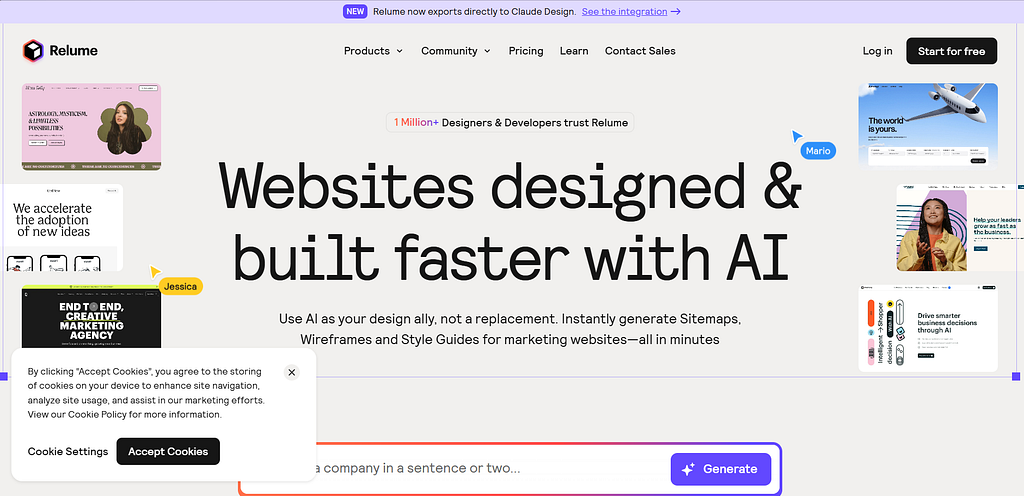Click the 'Websites designed & built faster' headline
Viewport: 1024px width, 496px height.
pyautogui.click(x=511, y=221)
